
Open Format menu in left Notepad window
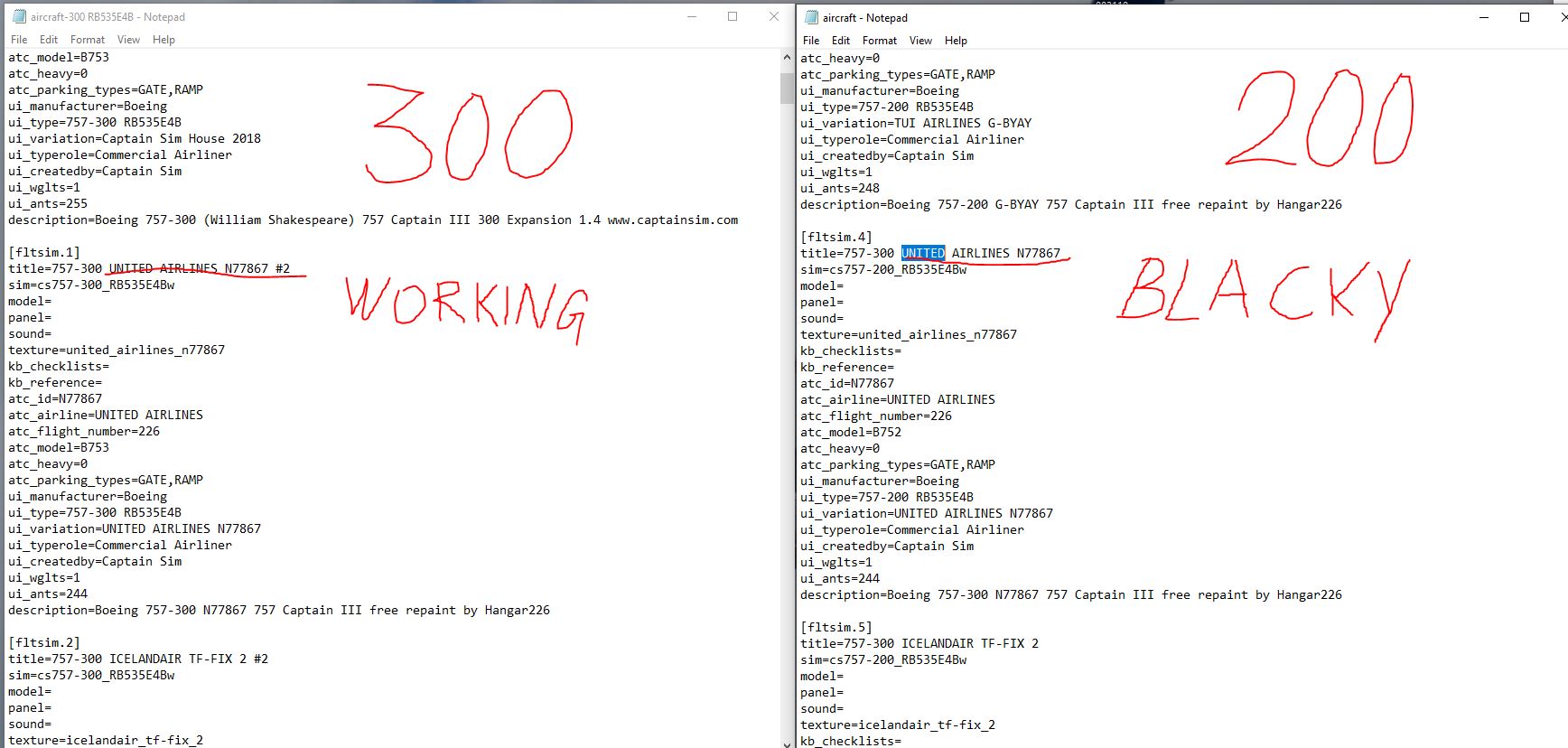(88, 40)
